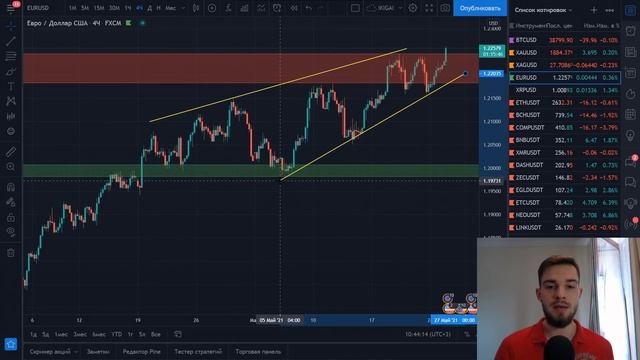Open the indicators menu
The height and width of the screenshot is (360, 640).
(x=228, y=8)
